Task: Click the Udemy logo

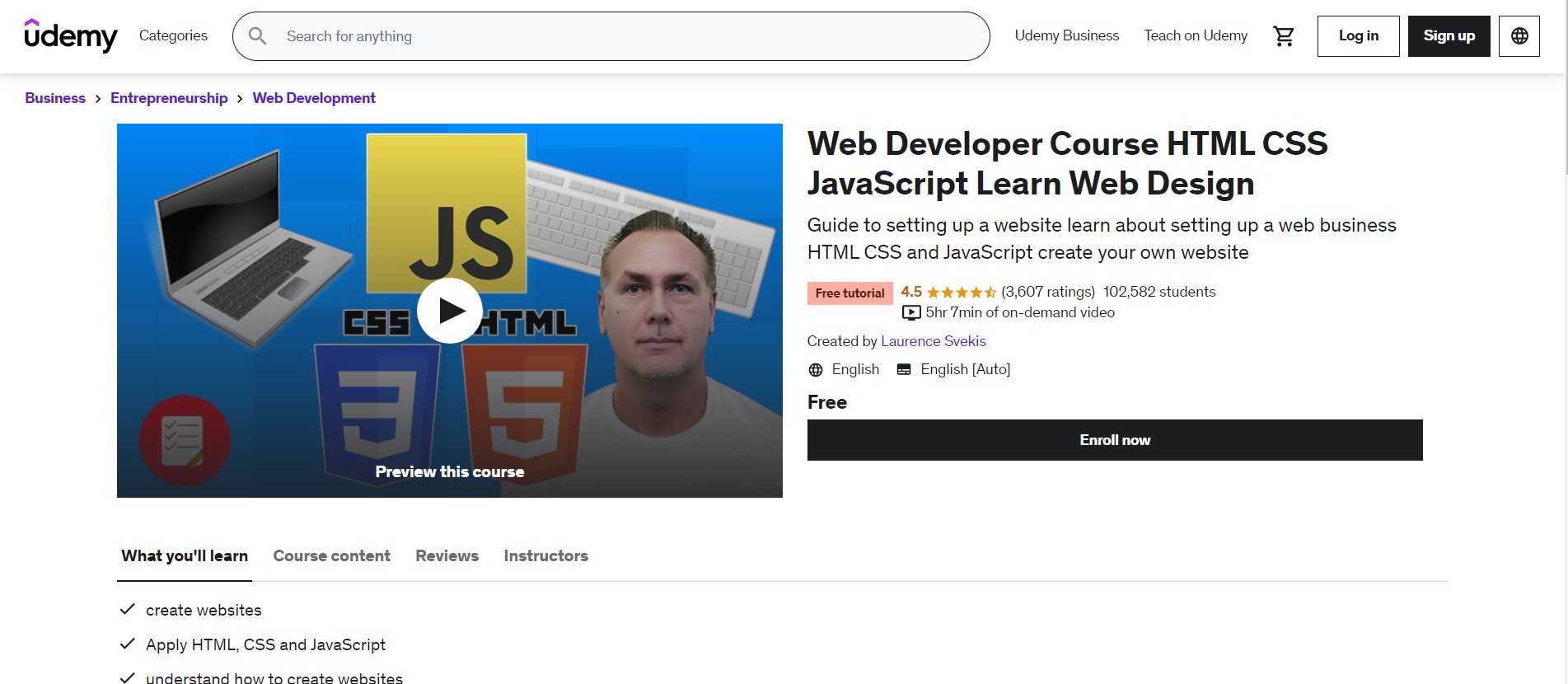Action: 71,35
